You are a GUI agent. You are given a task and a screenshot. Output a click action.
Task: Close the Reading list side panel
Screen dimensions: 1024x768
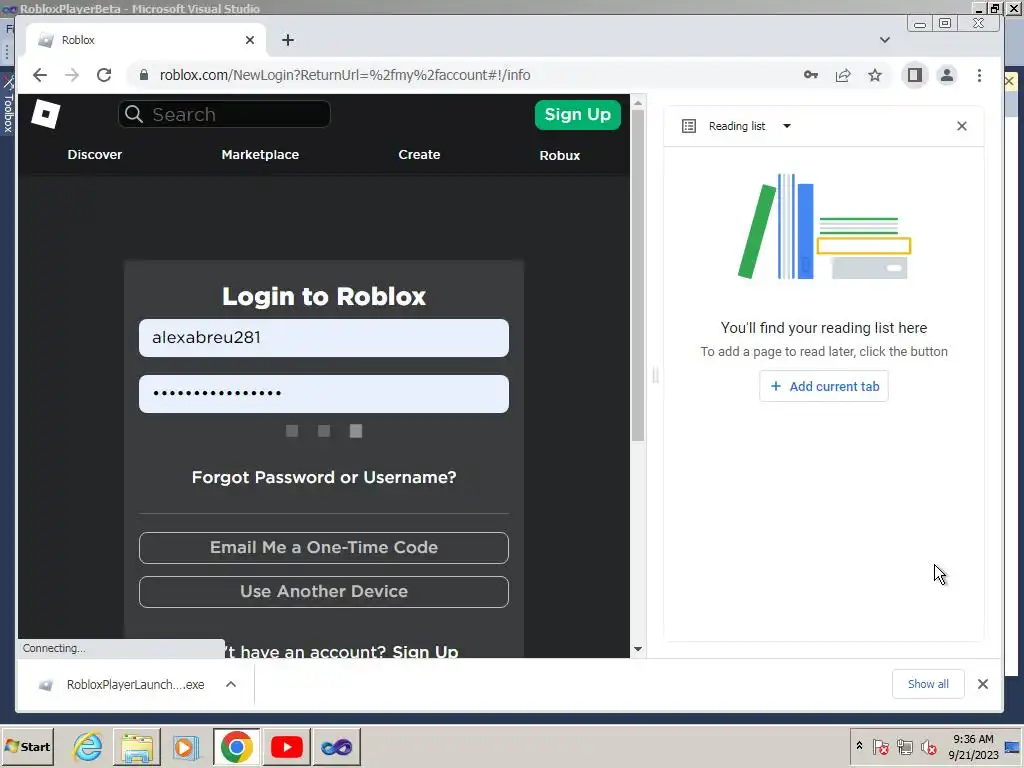coord(961,126)
